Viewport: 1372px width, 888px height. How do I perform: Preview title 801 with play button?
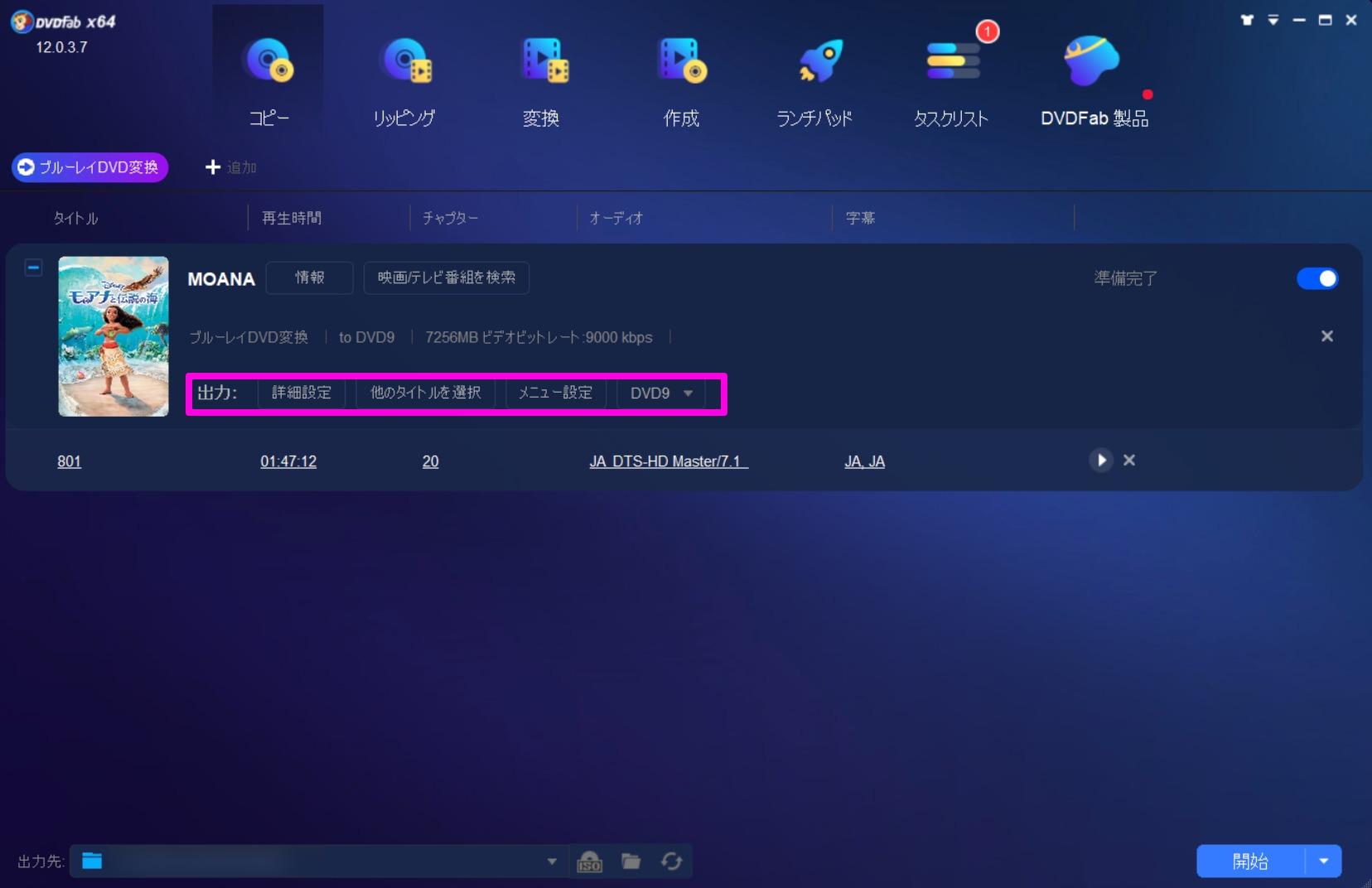coord(1100,461)
